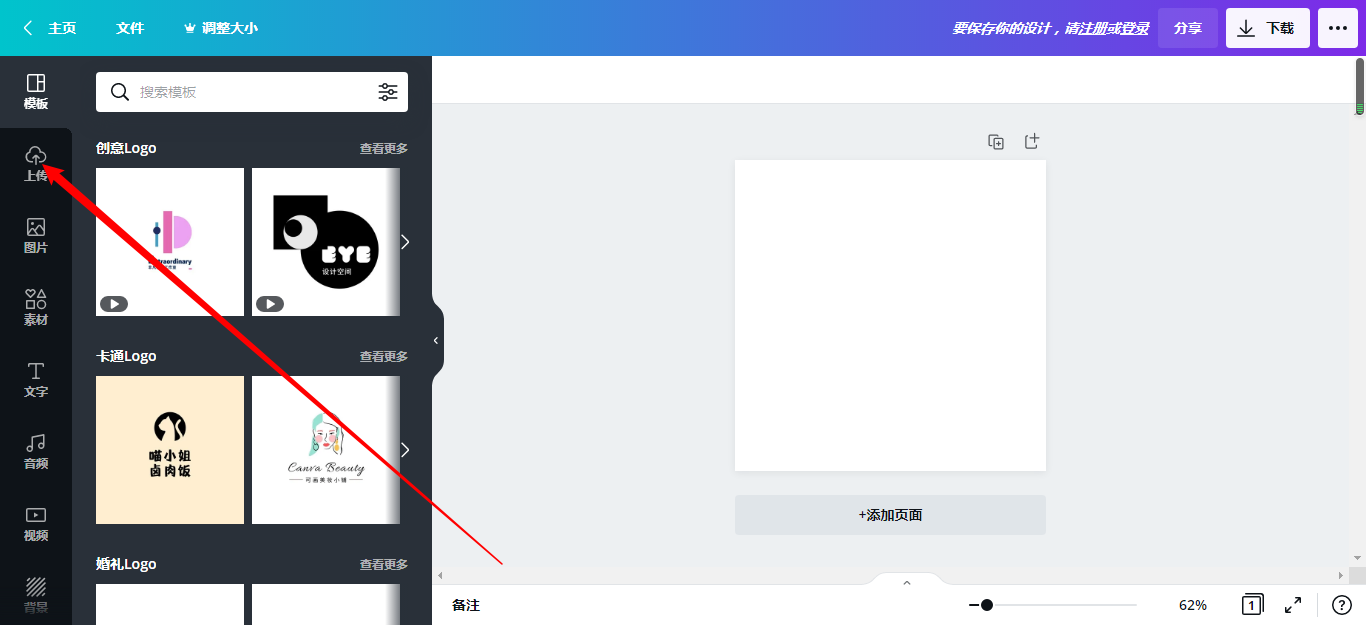View more 创意Logo templates

pyautogui.click(x=384, y=148)
